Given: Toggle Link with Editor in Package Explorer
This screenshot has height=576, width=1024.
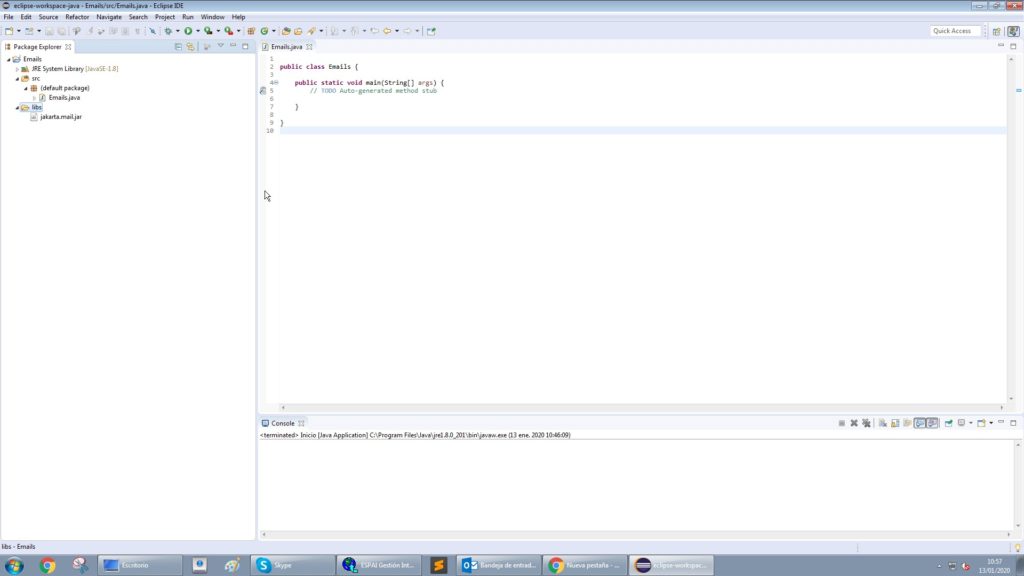Looking at the screenshot, I should 189,46.
